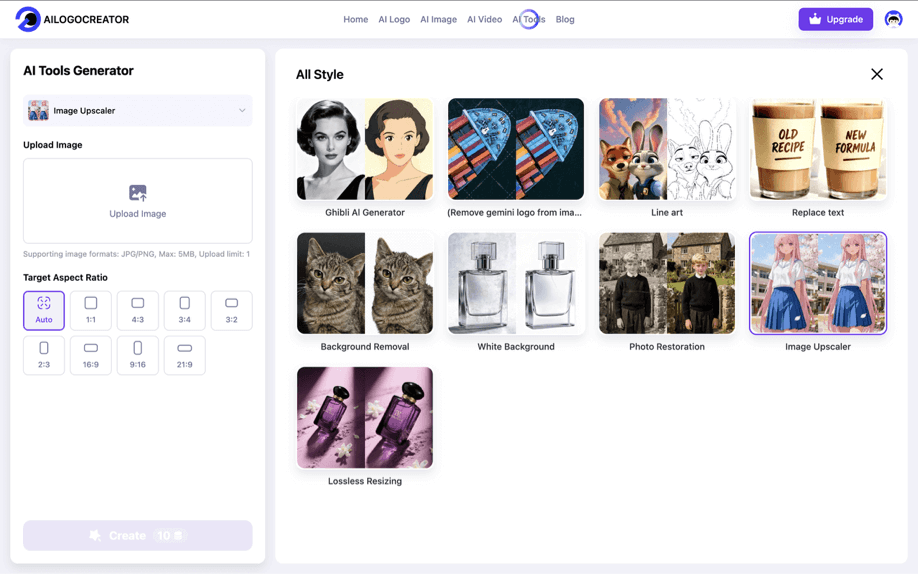Image resolution: width=918 pixels, height=574 pixels.
Task: Click the 'White Background' label
Action: pyautogui.click(x=516, y=347)
